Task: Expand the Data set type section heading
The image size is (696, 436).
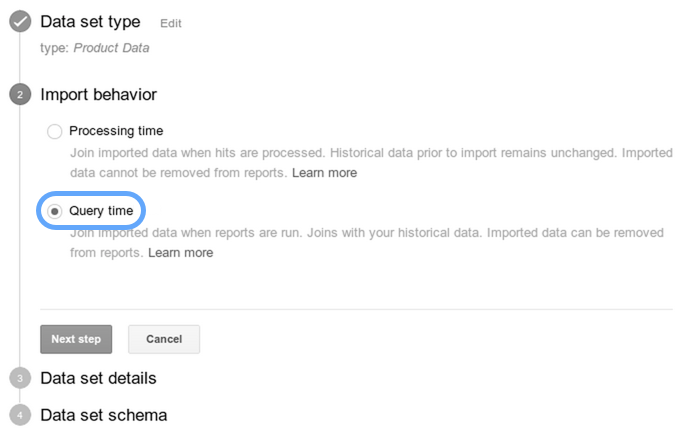Action: click(90, 22)
